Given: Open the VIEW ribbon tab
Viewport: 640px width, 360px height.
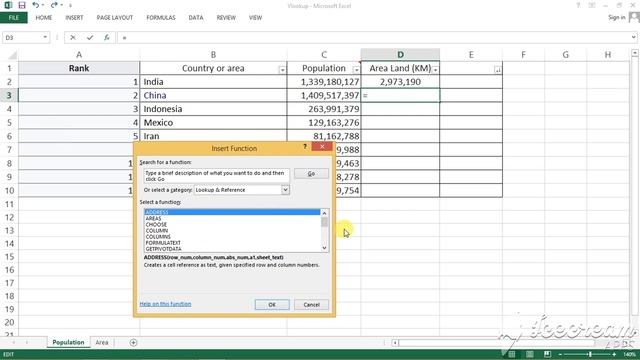Looking at the screenshot, I should [256, 18].
